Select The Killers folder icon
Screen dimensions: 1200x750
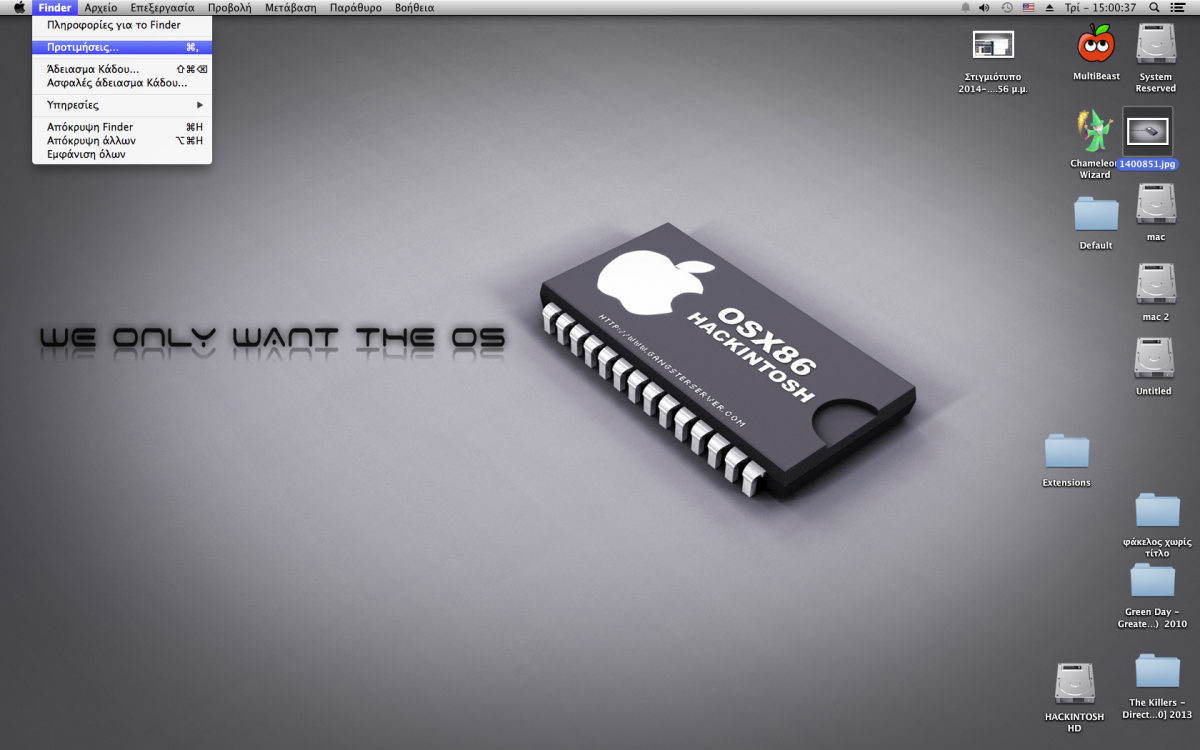[1158, 670]
